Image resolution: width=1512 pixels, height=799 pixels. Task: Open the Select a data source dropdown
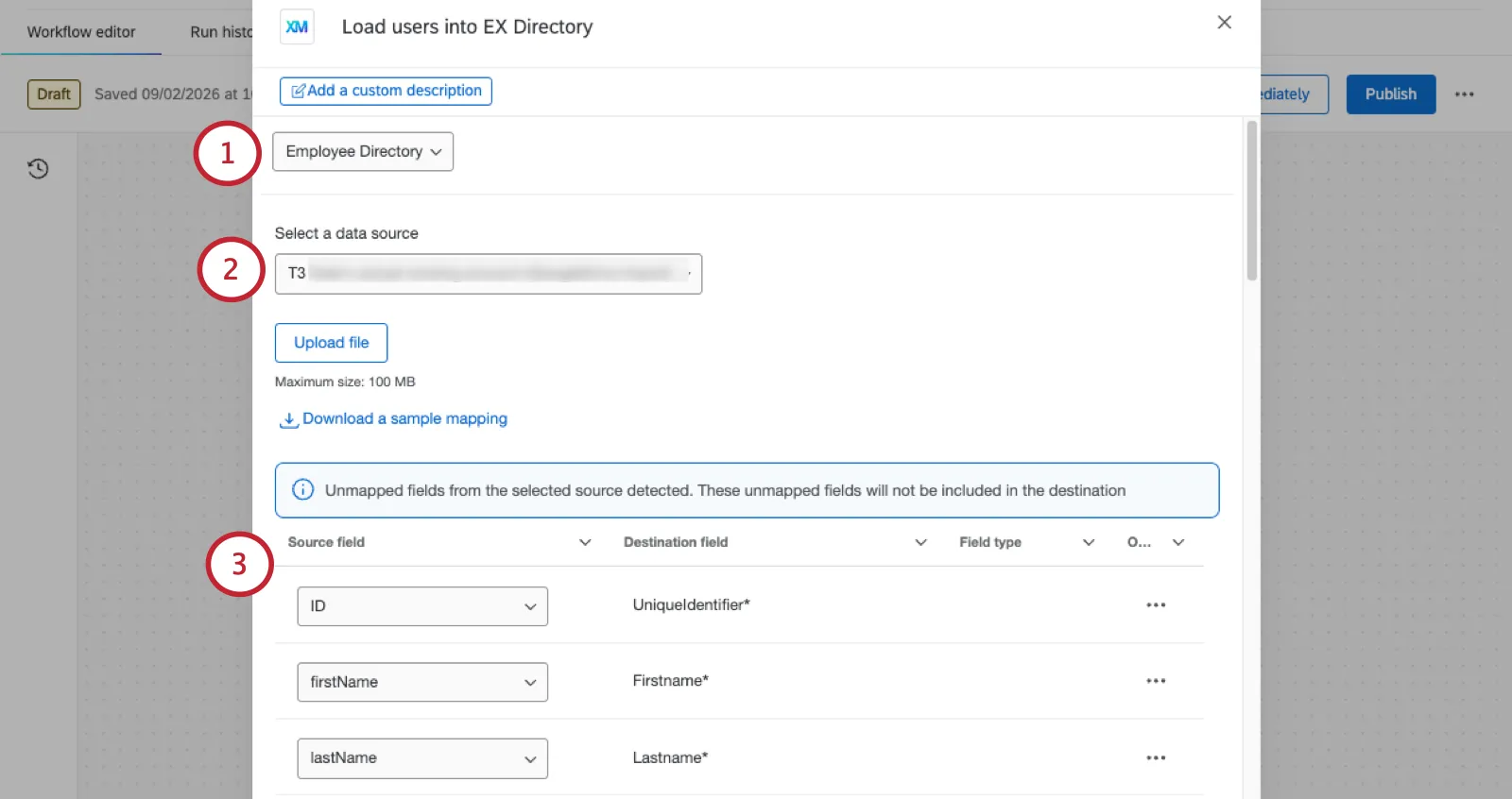coord(489,274)
